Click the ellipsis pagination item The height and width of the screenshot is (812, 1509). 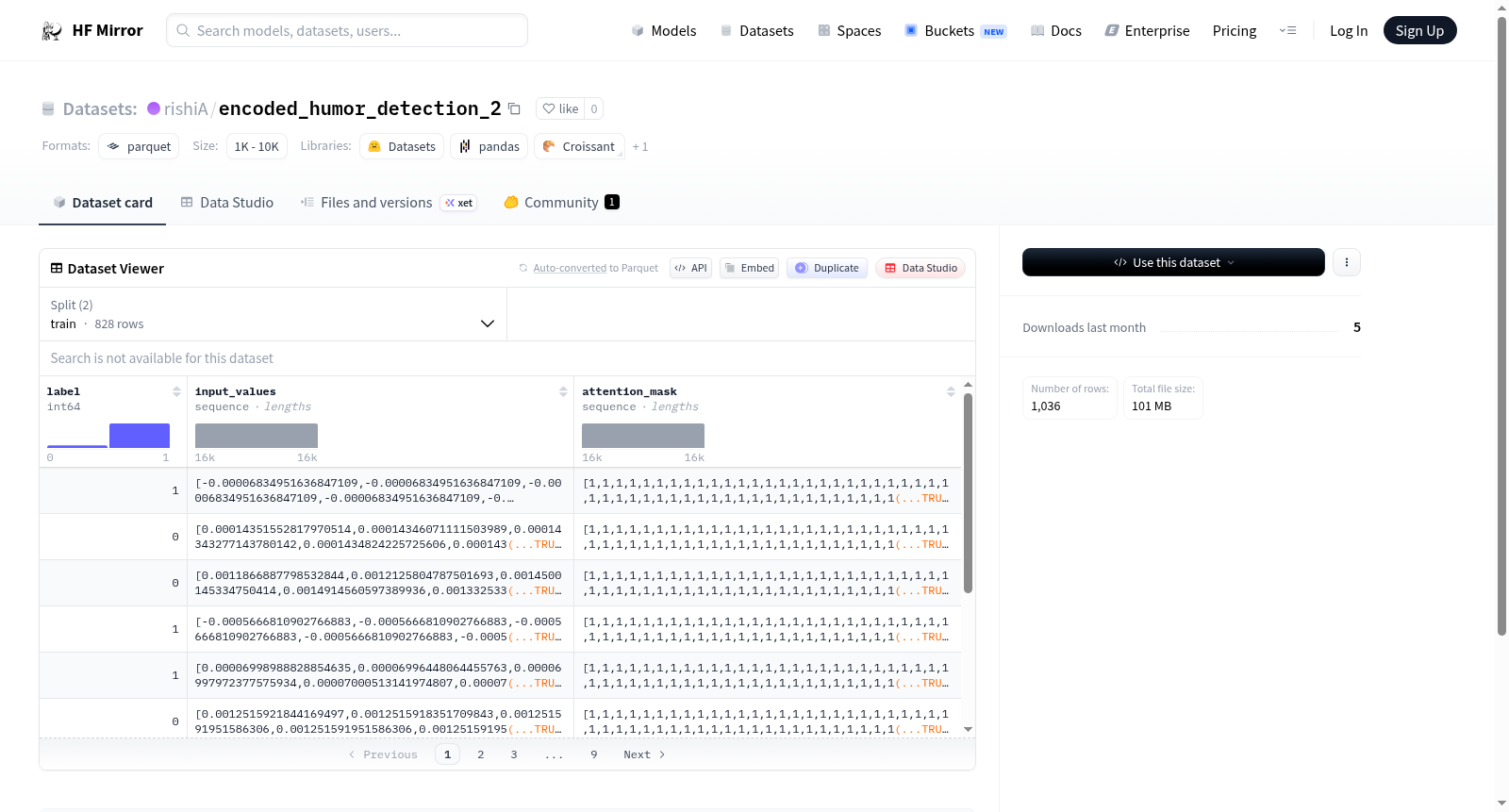[555, 754]
